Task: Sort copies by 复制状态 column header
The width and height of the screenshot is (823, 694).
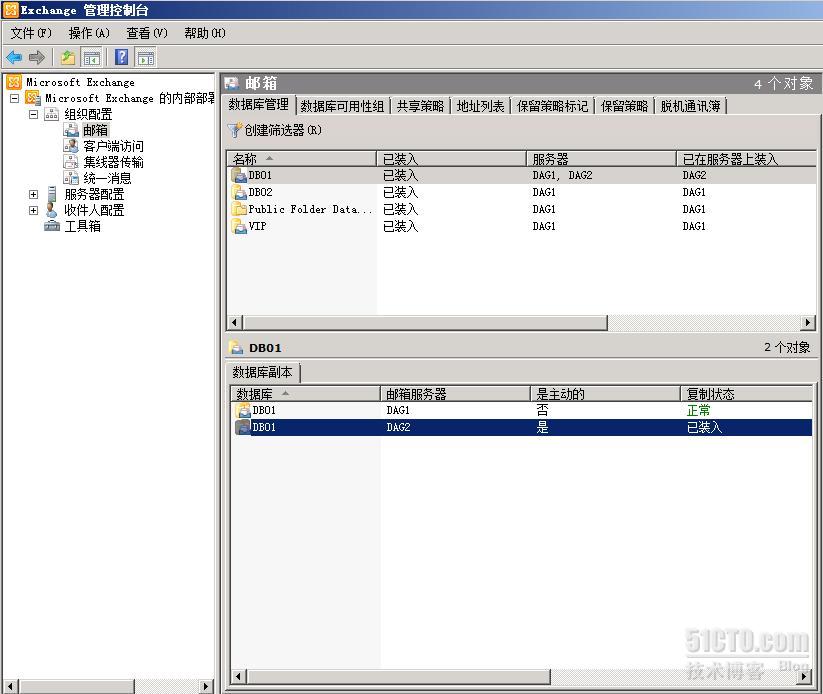Action: point(746,394)
